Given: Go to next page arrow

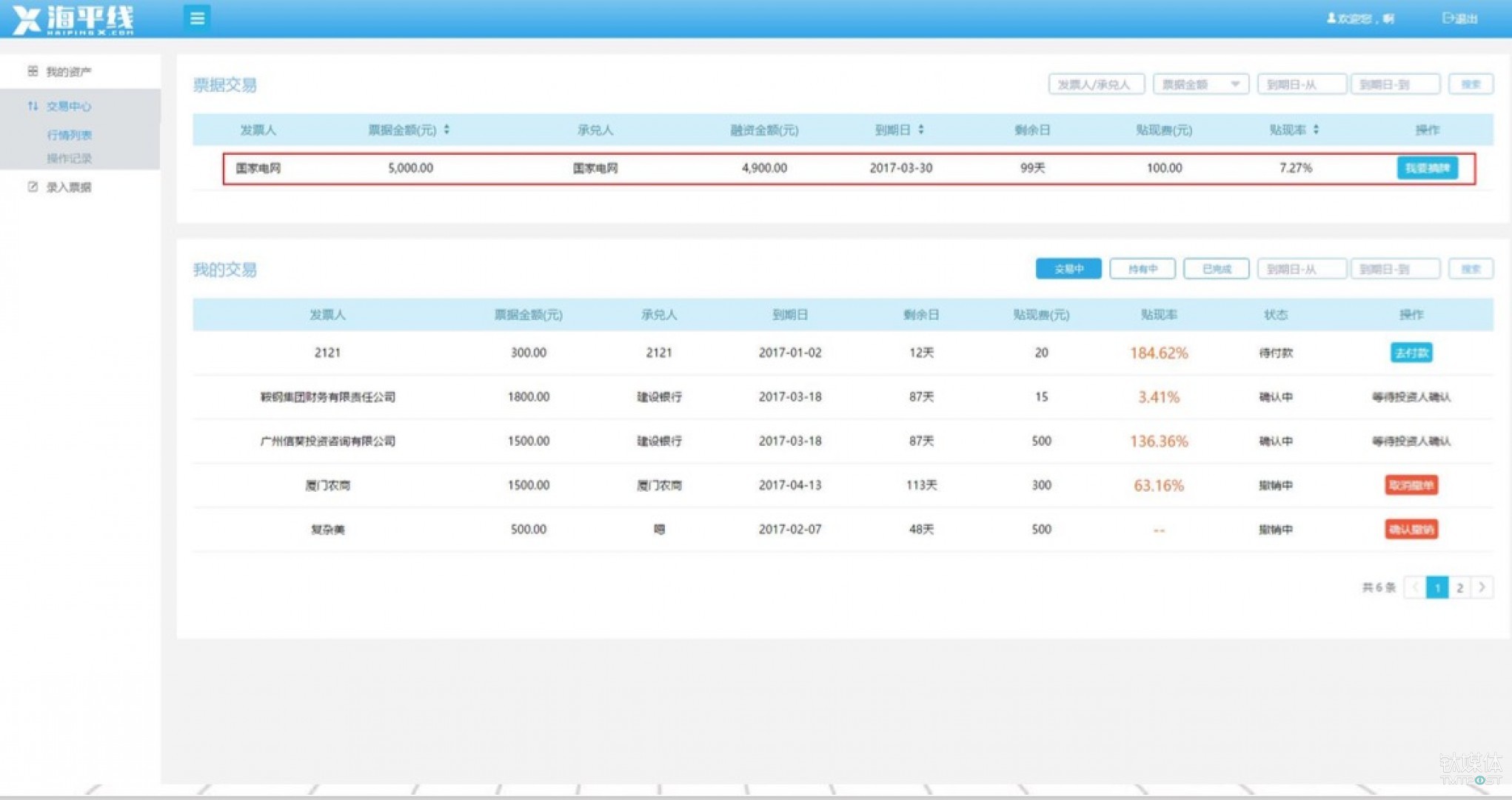Looking at the screenshot, I should pyautogui.click(x=1482, y=587).
